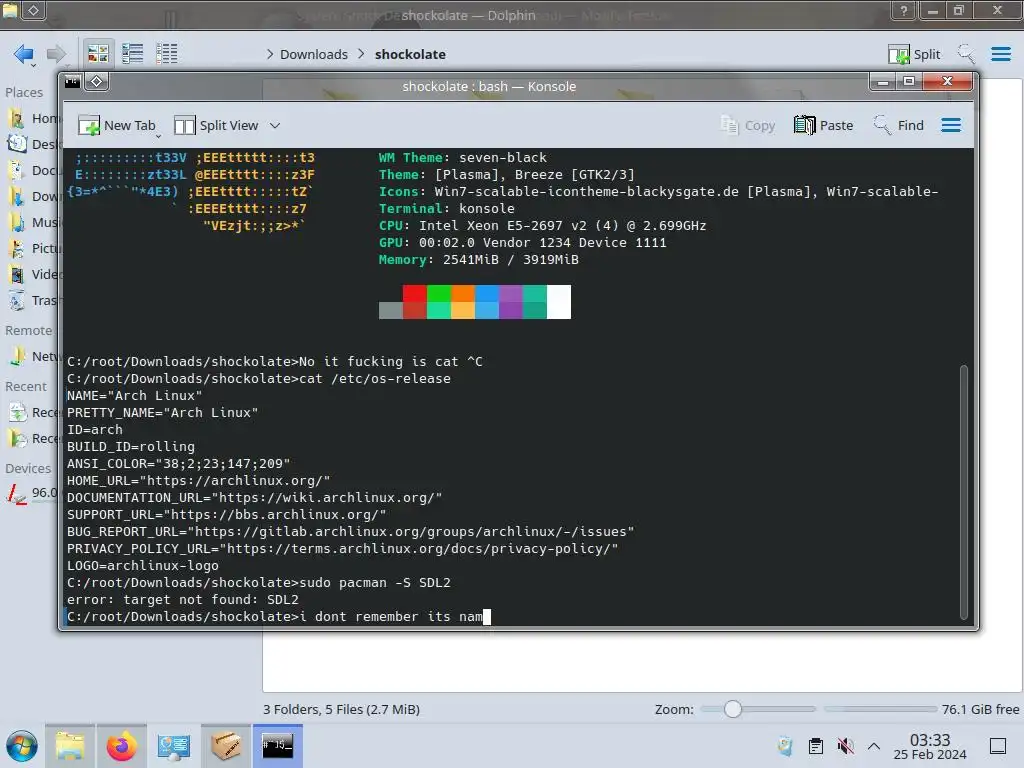Viewport: 1024px width, 768px height.
Task: Click the Split button in Dolphin
Action: pos(914,54)
